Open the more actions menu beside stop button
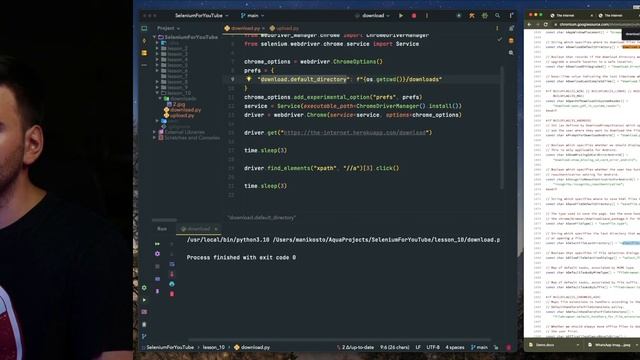Viewport: 640px width, 360px height. [427, 16]
